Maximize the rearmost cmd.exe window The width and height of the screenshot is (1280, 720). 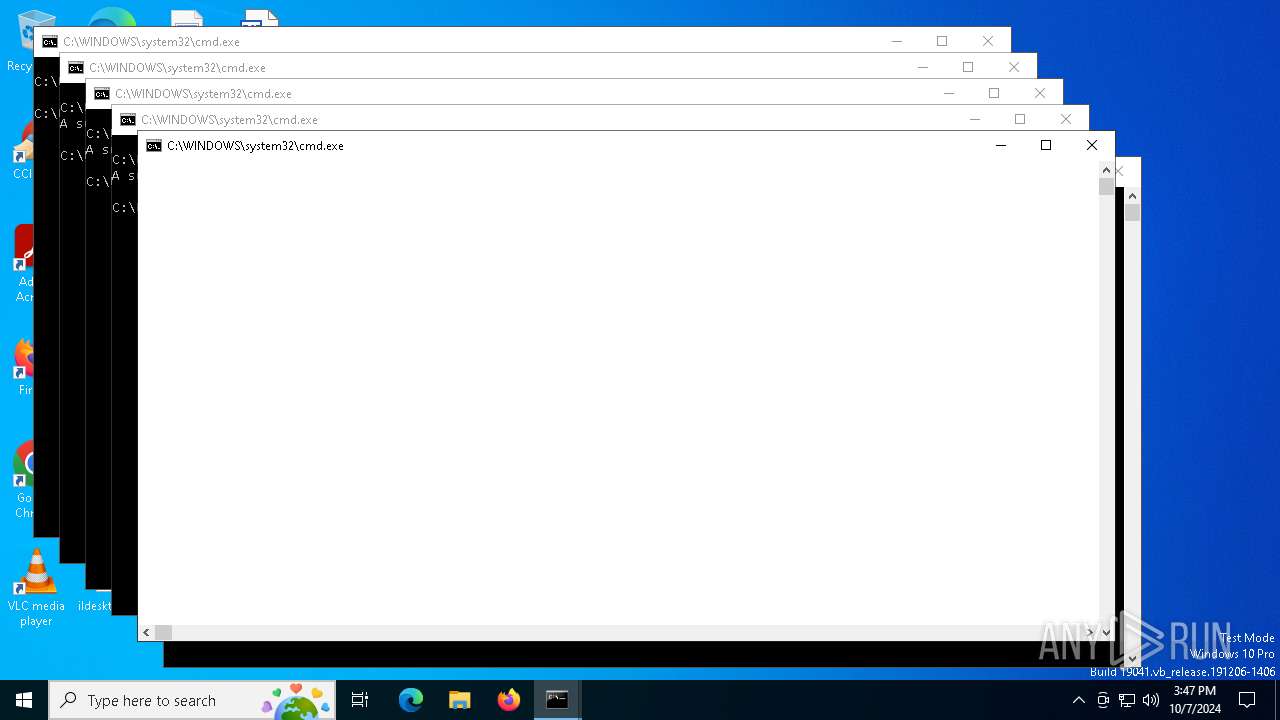[942, 41]
